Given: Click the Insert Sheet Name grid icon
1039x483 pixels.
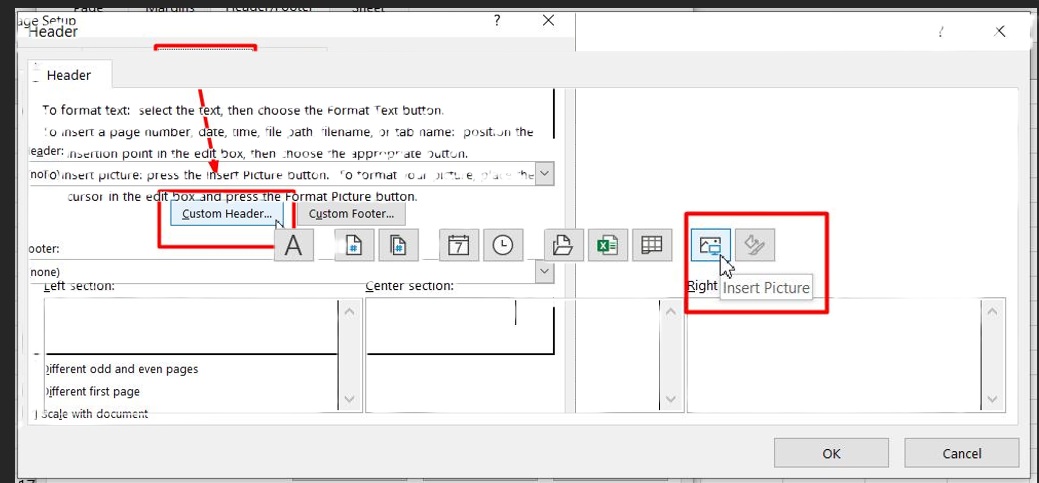Looking at the screenshot, I should [652, 245].
